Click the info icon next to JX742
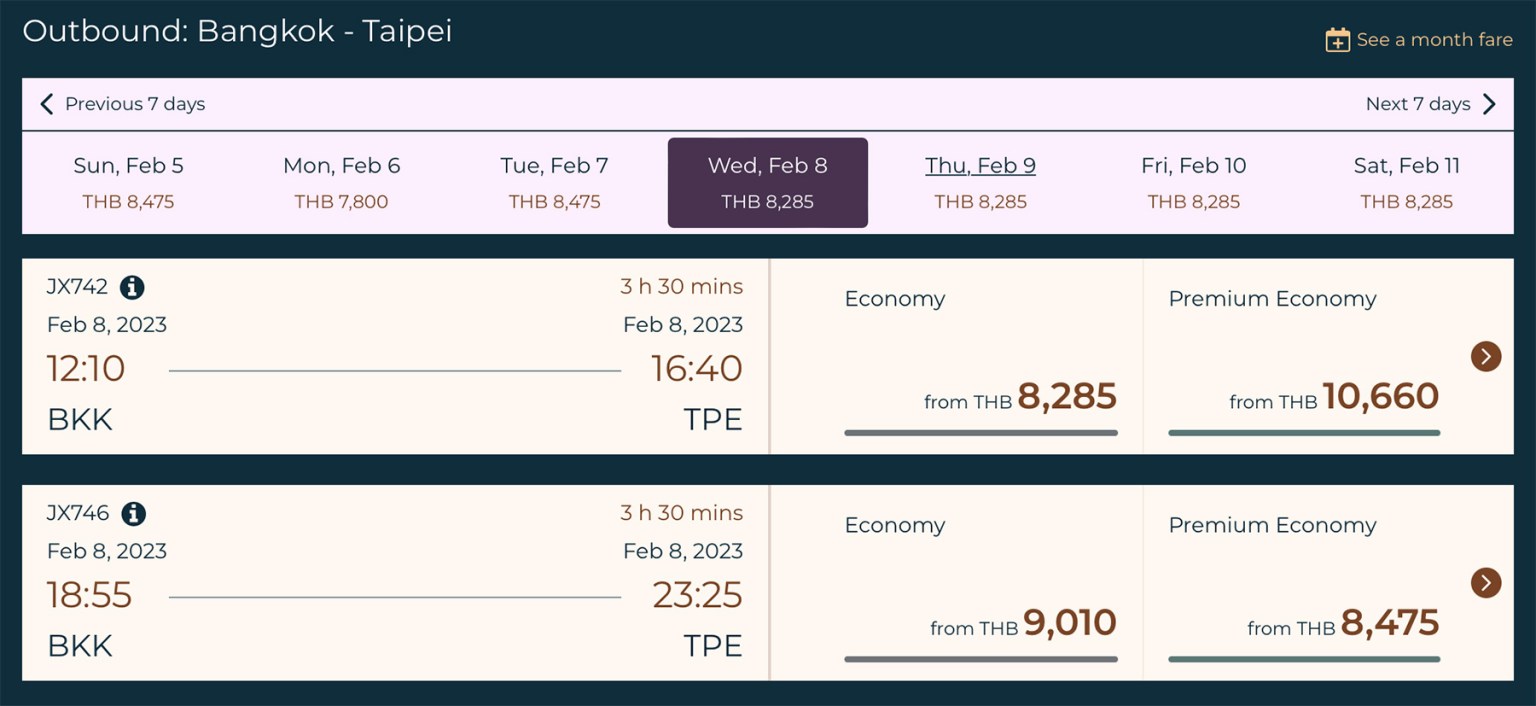 (x=132, y=288)
